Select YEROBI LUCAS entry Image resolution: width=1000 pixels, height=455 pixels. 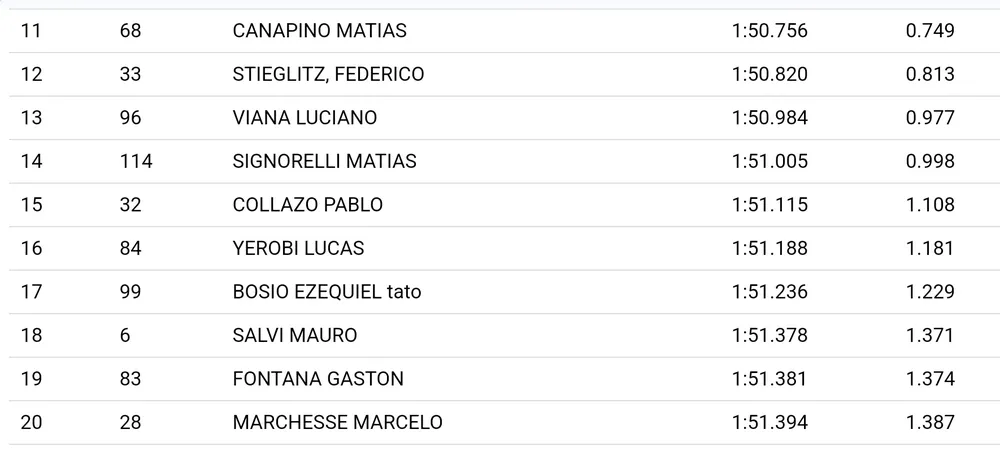(298, 248)
